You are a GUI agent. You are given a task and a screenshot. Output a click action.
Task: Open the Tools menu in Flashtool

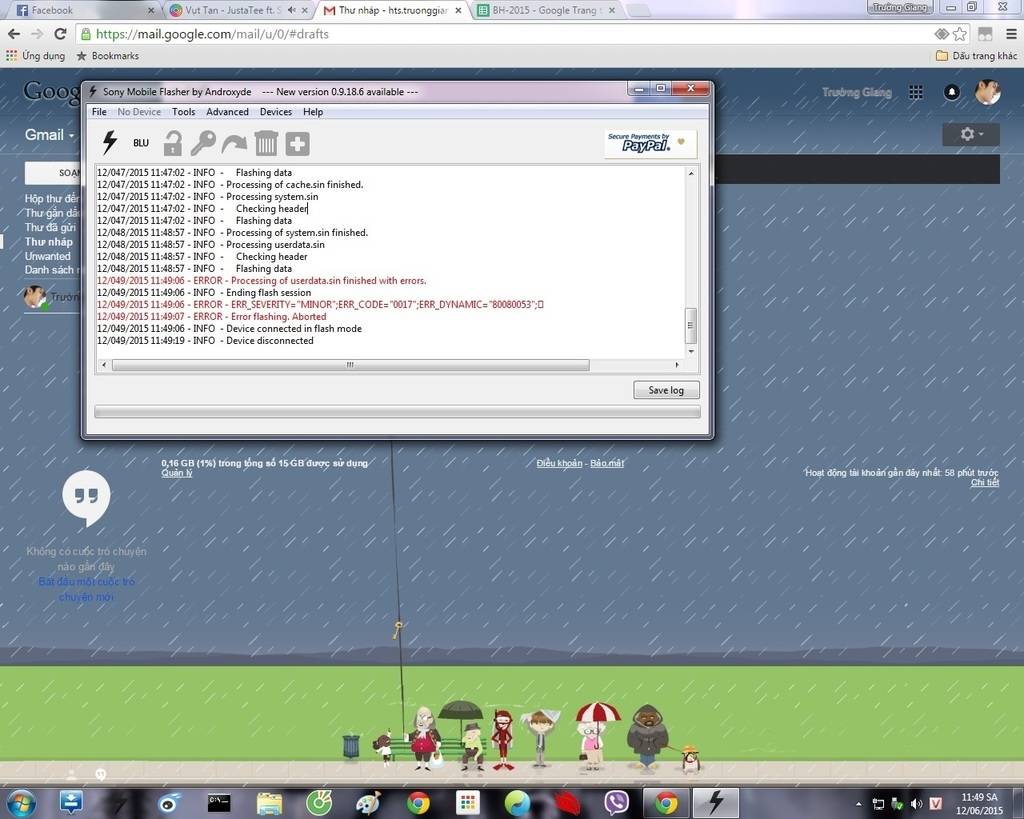(184, 112)
